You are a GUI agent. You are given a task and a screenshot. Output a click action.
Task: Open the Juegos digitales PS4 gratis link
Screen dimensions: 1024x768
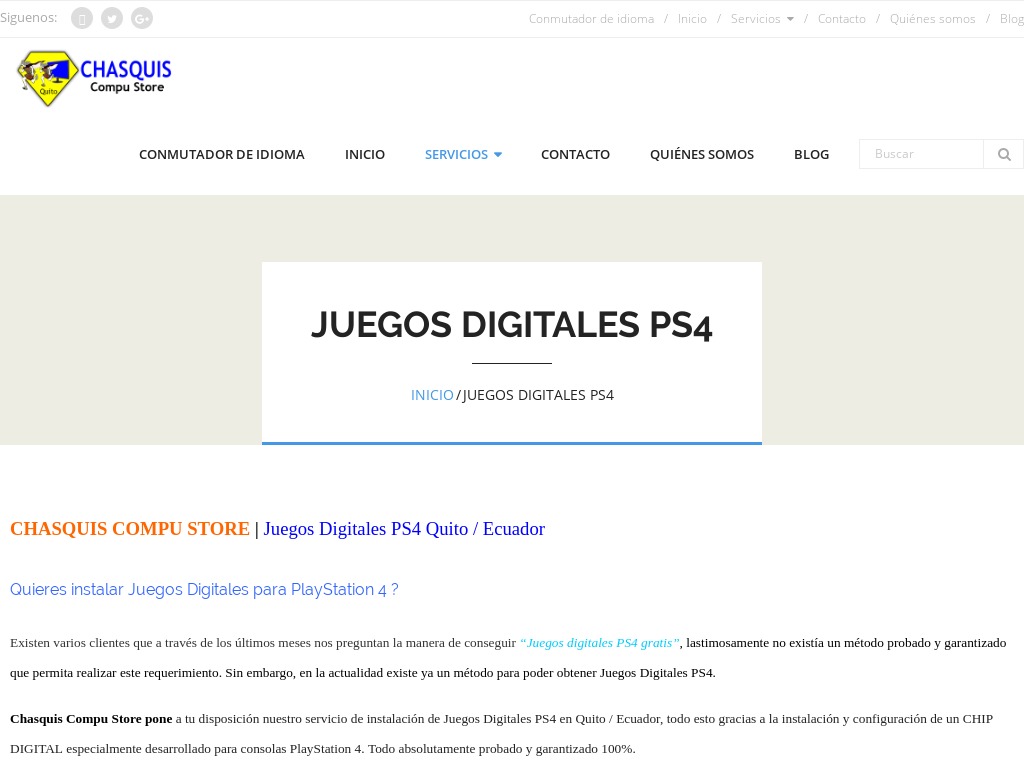599,643
